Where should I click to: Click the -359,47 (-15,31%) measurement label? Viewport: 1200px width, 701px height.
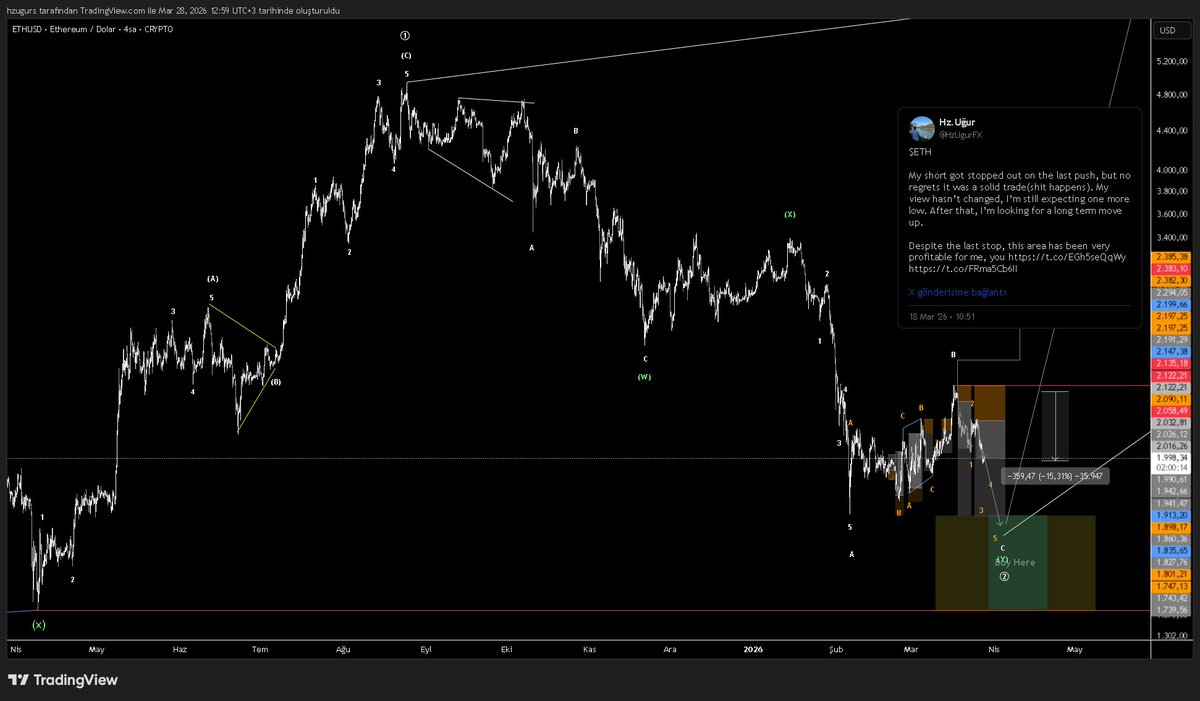[1054, 476]
